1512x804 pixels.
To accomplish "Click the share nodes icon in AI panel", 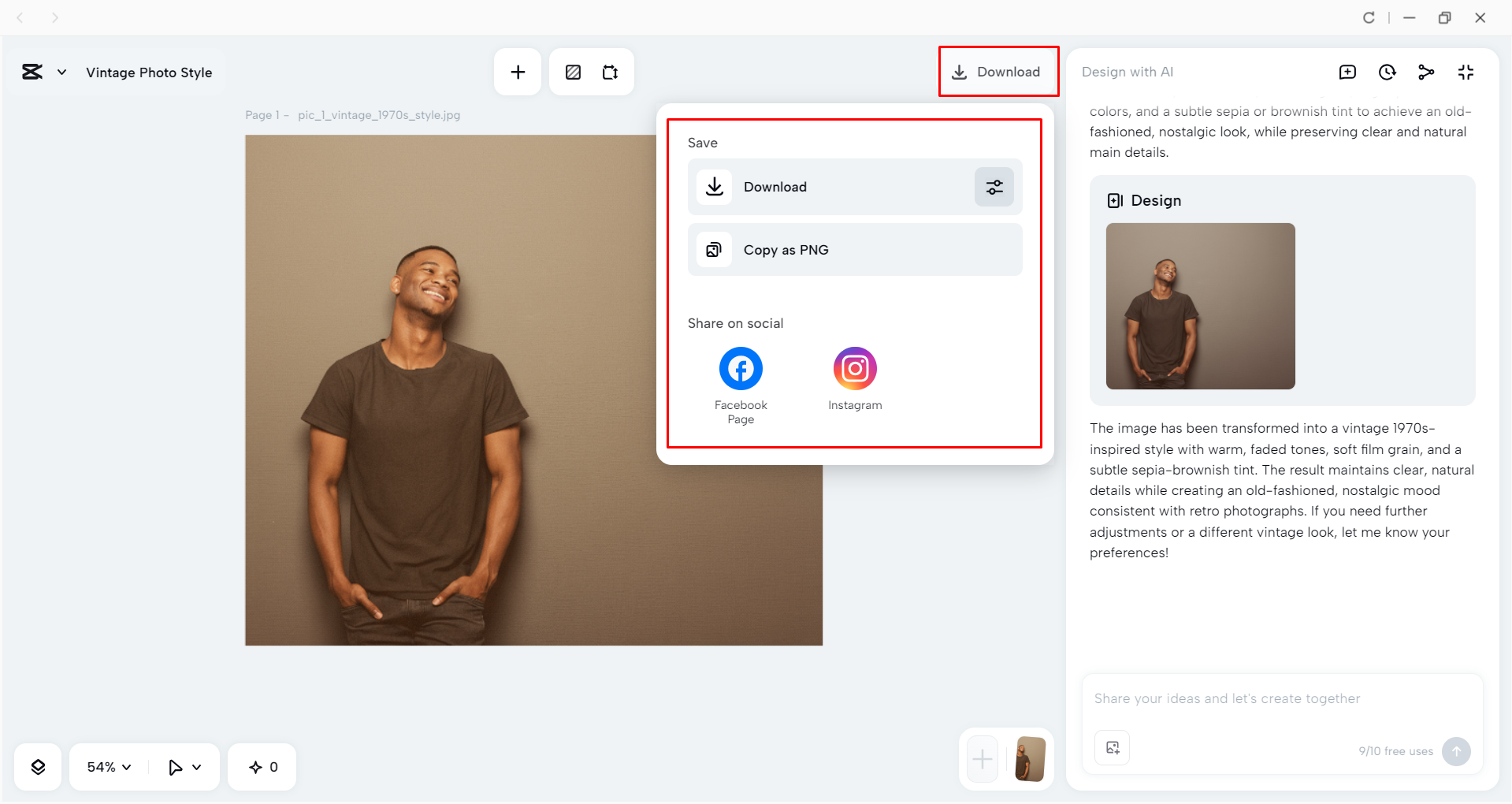I will tap(1426, 73).
